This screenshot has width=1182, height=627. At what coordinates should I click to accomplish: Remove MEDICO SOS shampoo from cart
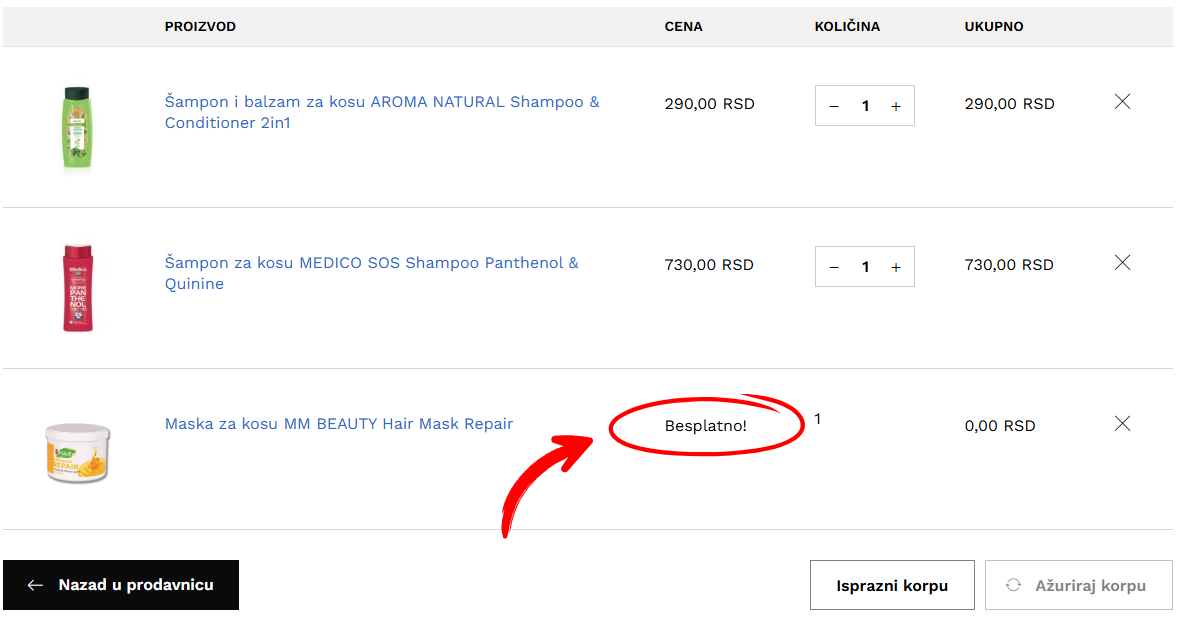(1122, 262)
